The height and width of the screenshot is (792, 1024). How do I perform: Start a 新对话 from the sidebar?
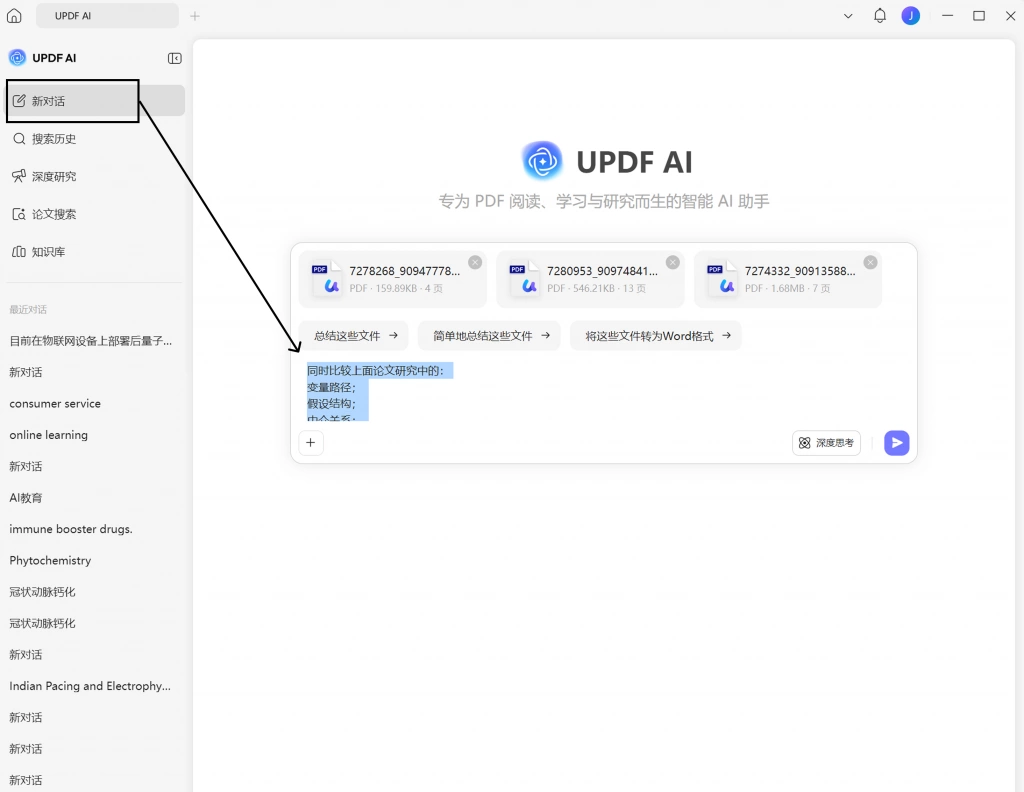[95, 101]
